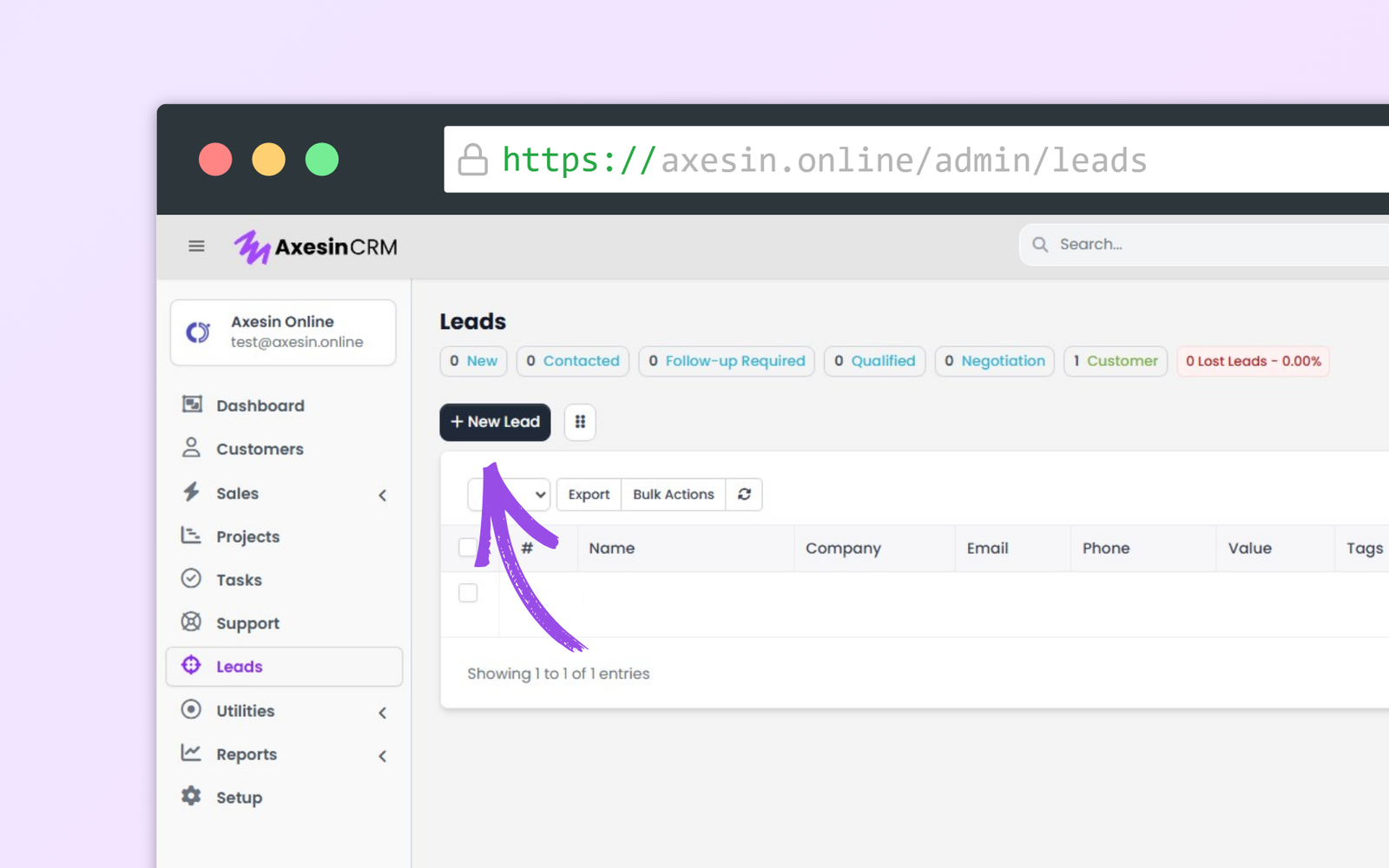
Task: Click the Support lifebuoy icon
Action: point(191,621)
